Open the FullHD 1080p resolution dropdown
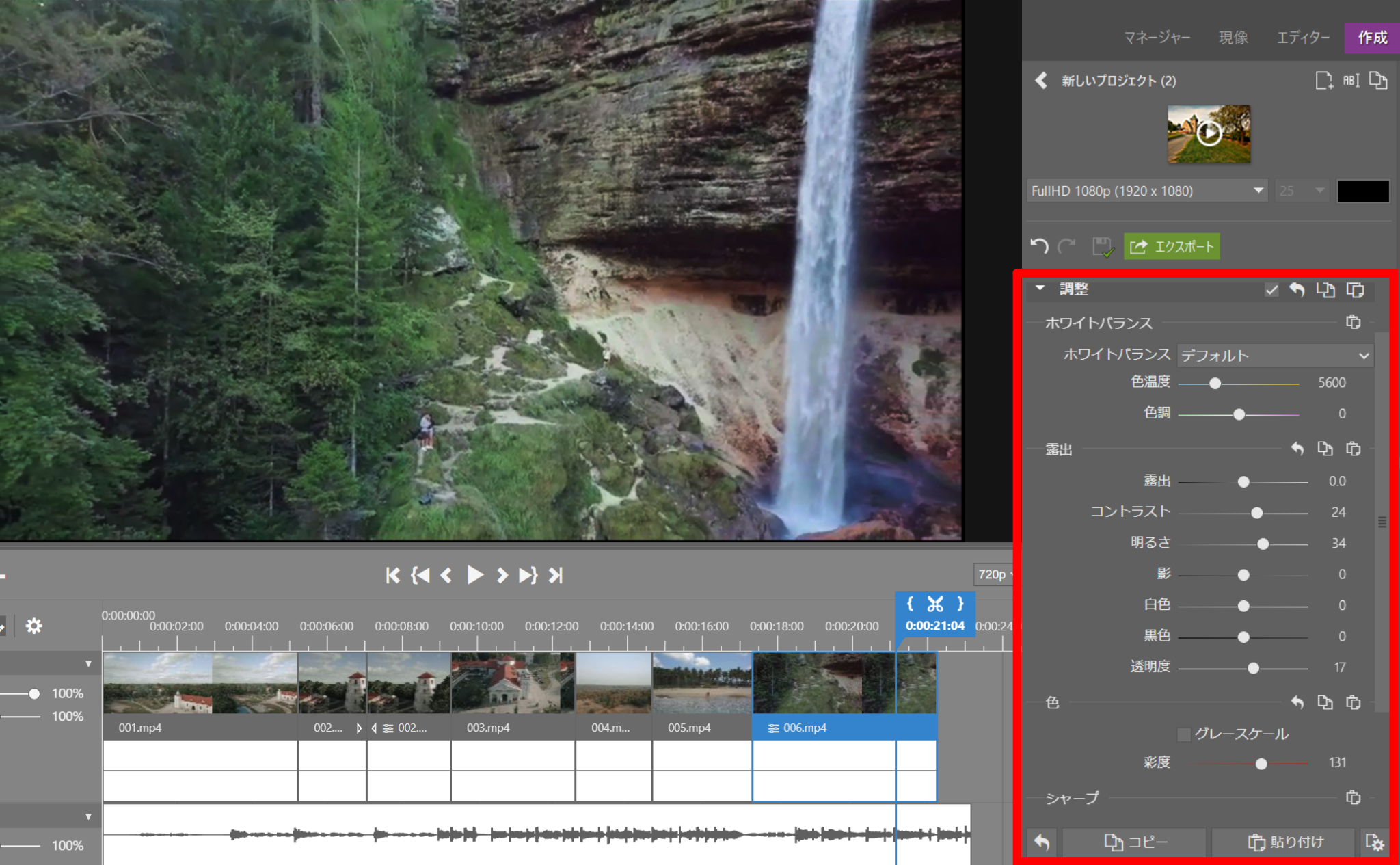This screenshot has height=865, width=1400. tap(1147, 191)
